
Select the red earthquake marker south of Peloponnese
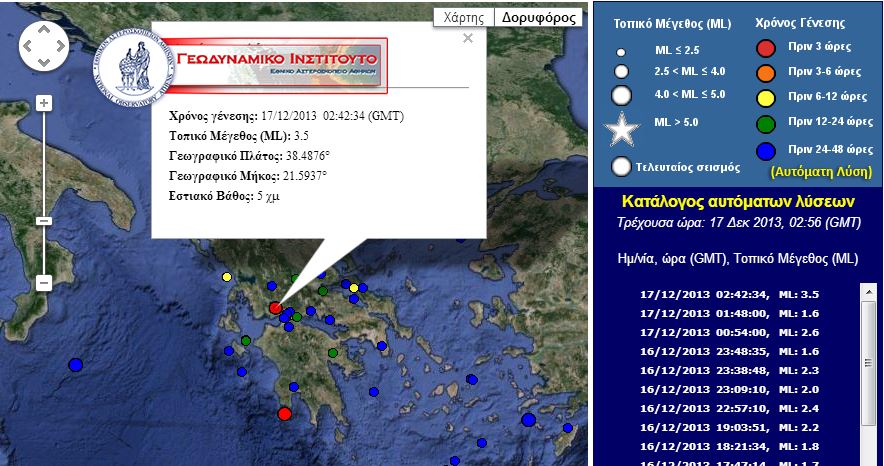click(284, 413)
